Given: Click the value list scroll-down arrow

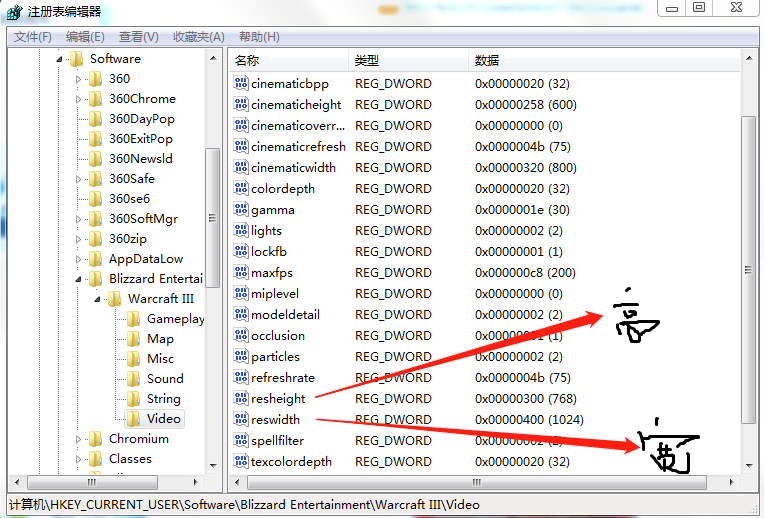Looking at the screenshot, I should [748, 466].
